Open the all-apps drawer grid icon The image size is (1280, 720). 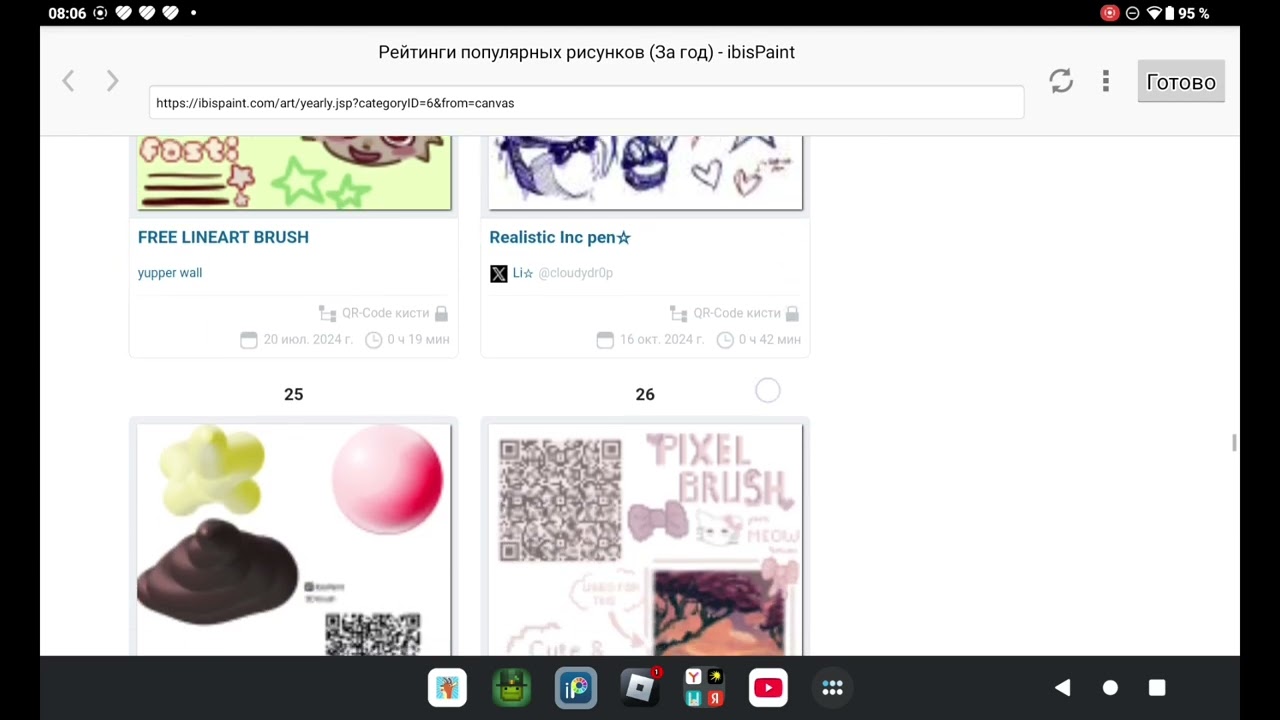tap(832, 688)
